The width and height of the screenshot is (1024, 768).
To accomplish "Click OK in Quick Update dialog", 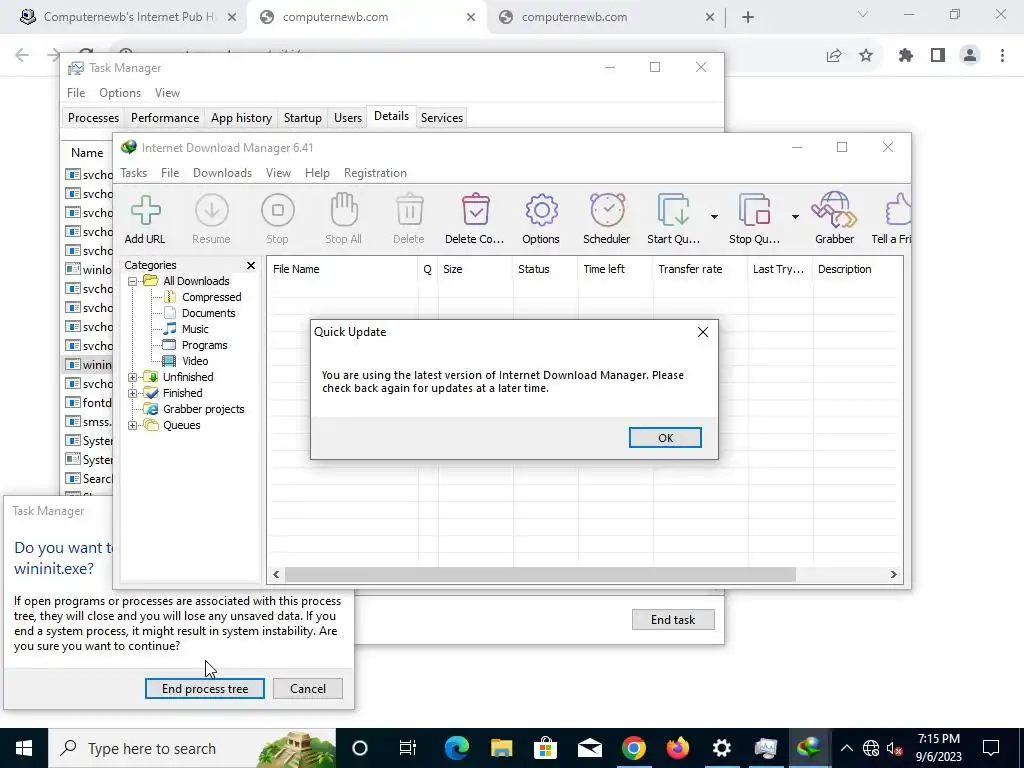I will (x=665, y=438).
